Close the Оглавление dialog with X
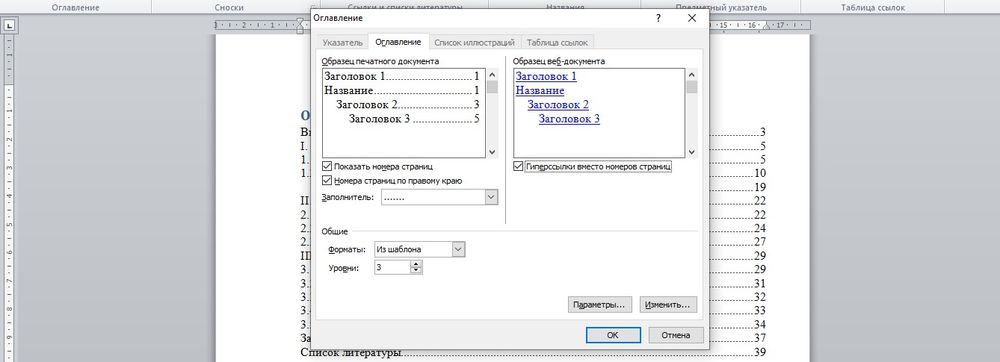Image resolution: width=1000 pixels, height=362 pixels. click(692, 18)
